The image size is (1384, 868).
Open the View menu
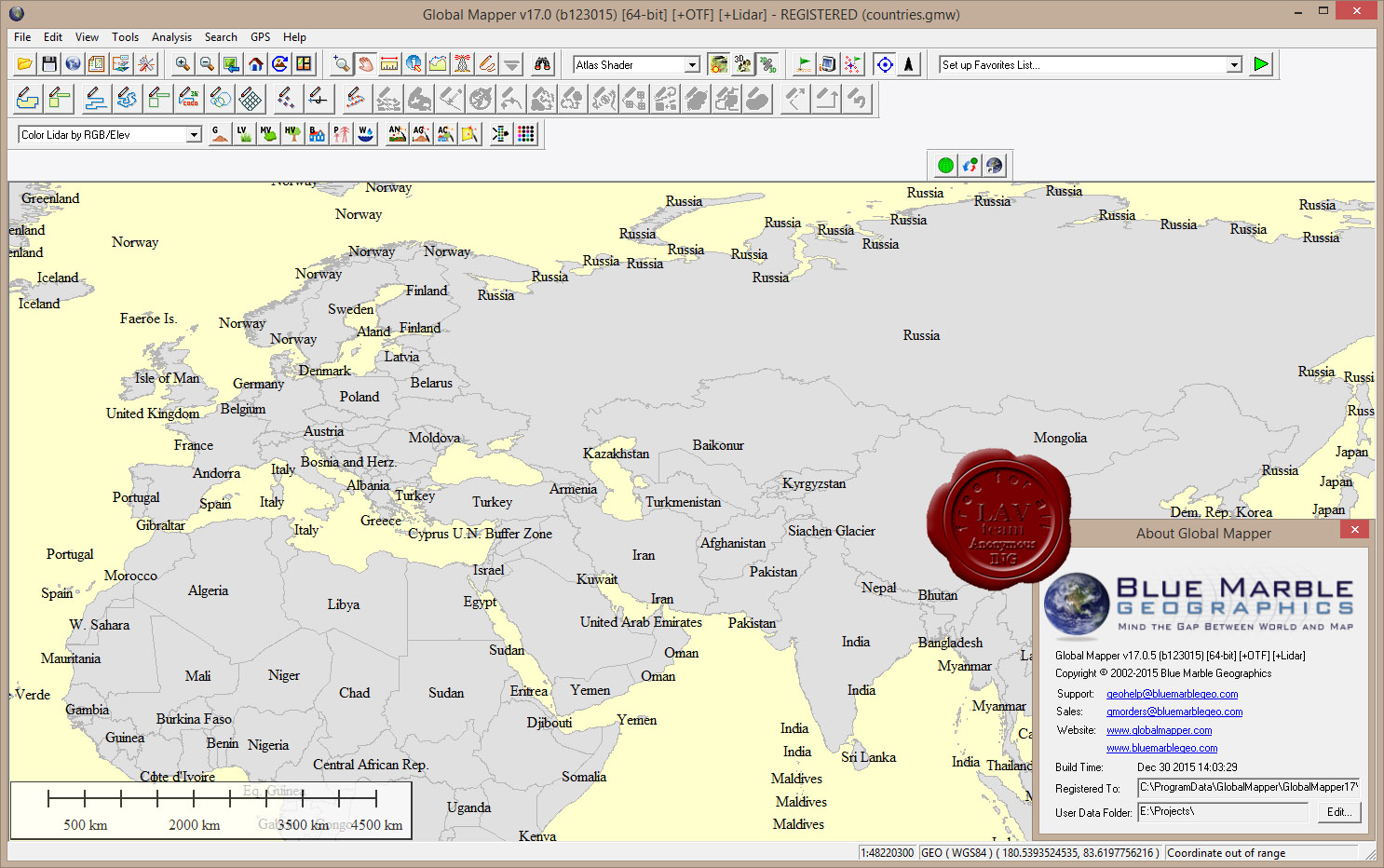[x=87, y=37]
